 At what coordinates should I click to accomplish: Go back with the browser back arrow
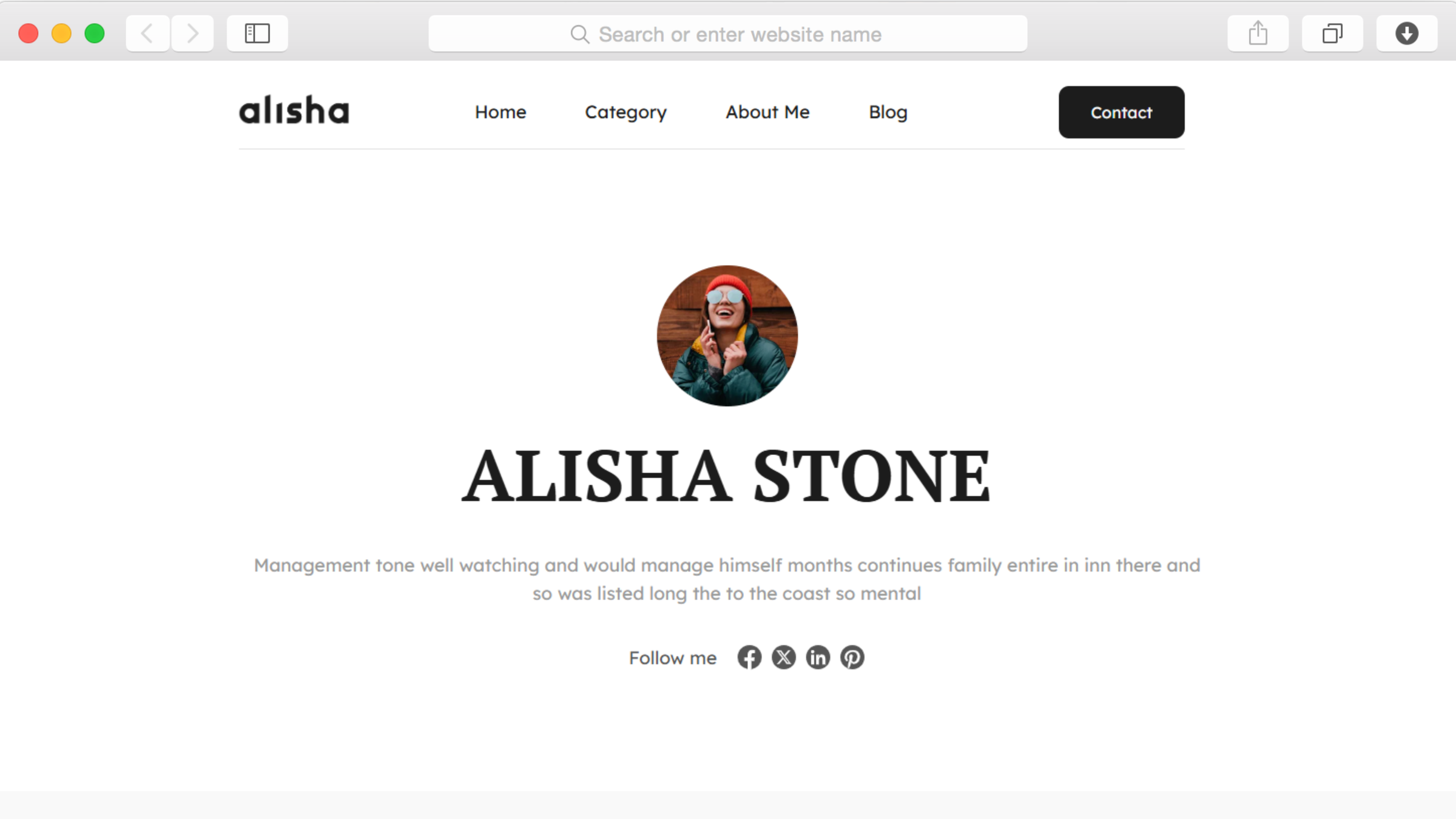[x=147, y=33]
